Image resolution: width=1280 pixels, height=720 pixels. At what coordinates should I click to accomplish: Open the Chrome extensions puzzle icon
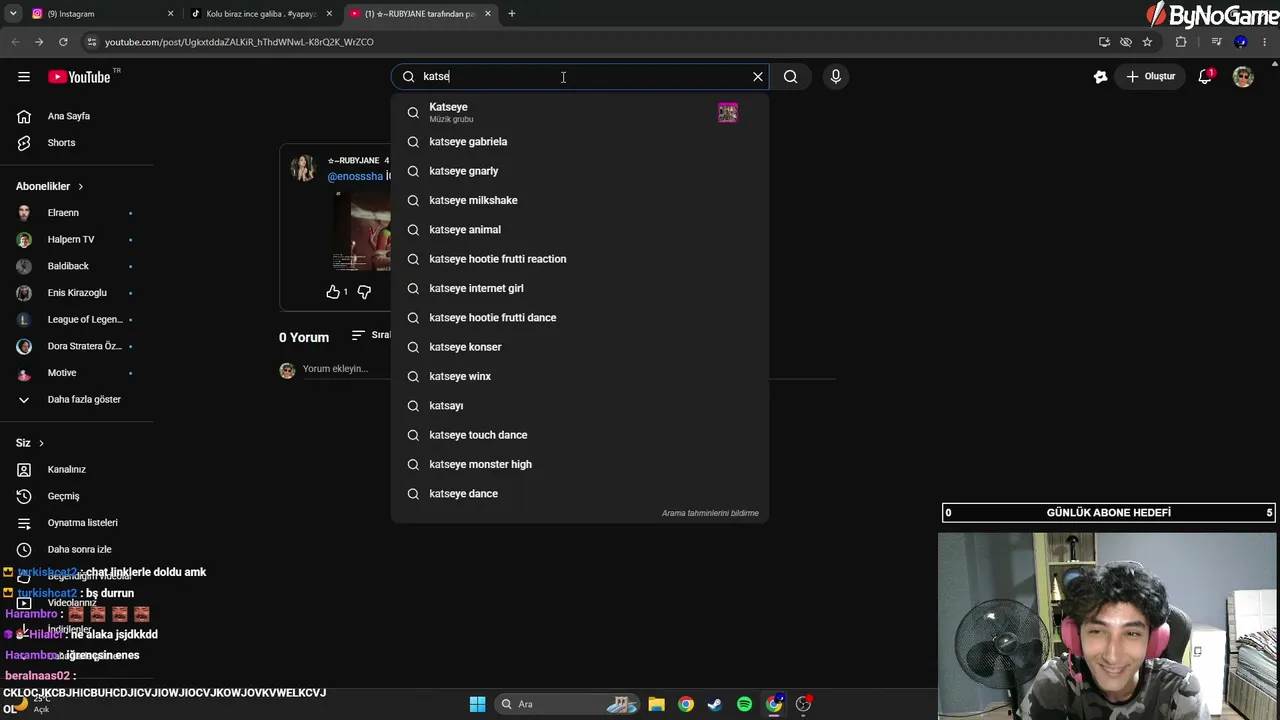point(1181,42)
